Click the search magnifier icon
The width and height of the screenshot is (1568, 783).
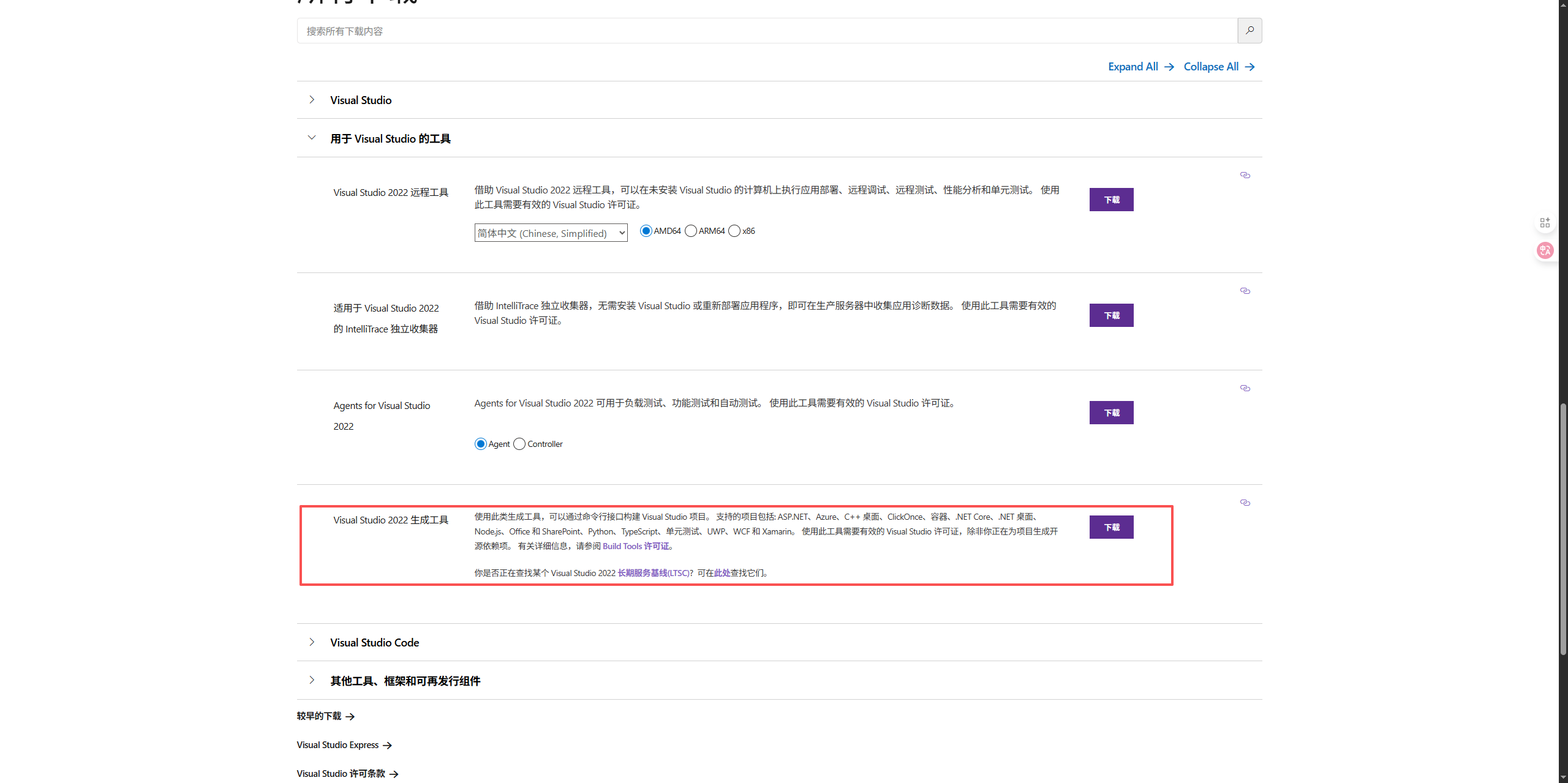point(1249,31)
